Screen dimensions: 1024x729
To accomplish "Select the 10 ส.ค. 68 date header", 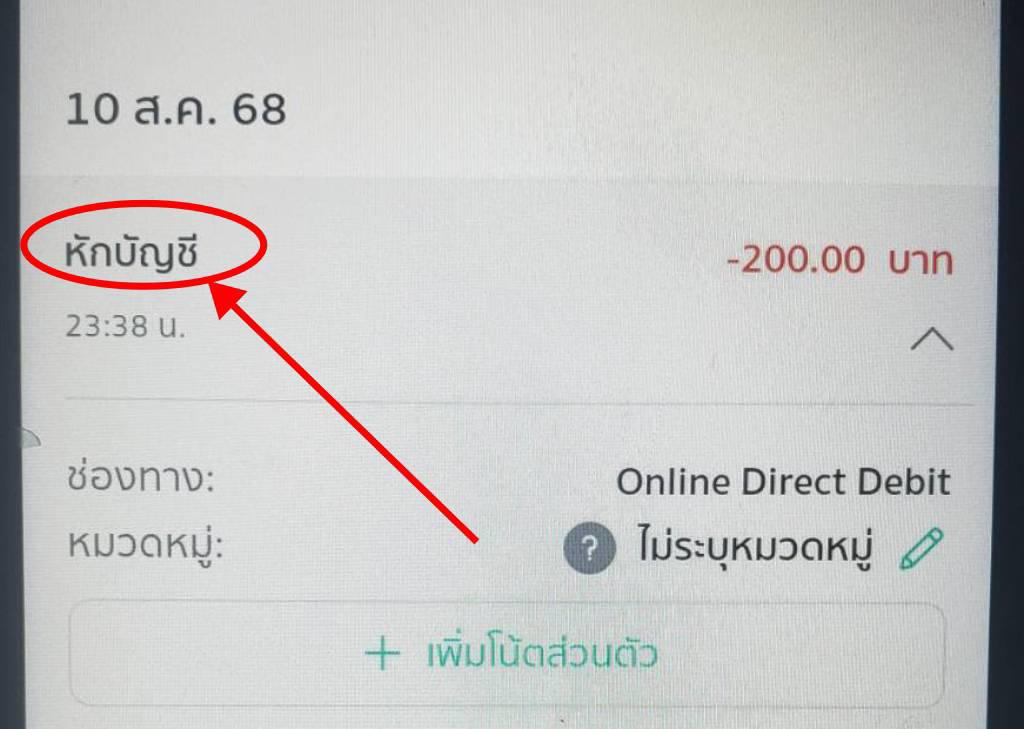I will [176, 109].
